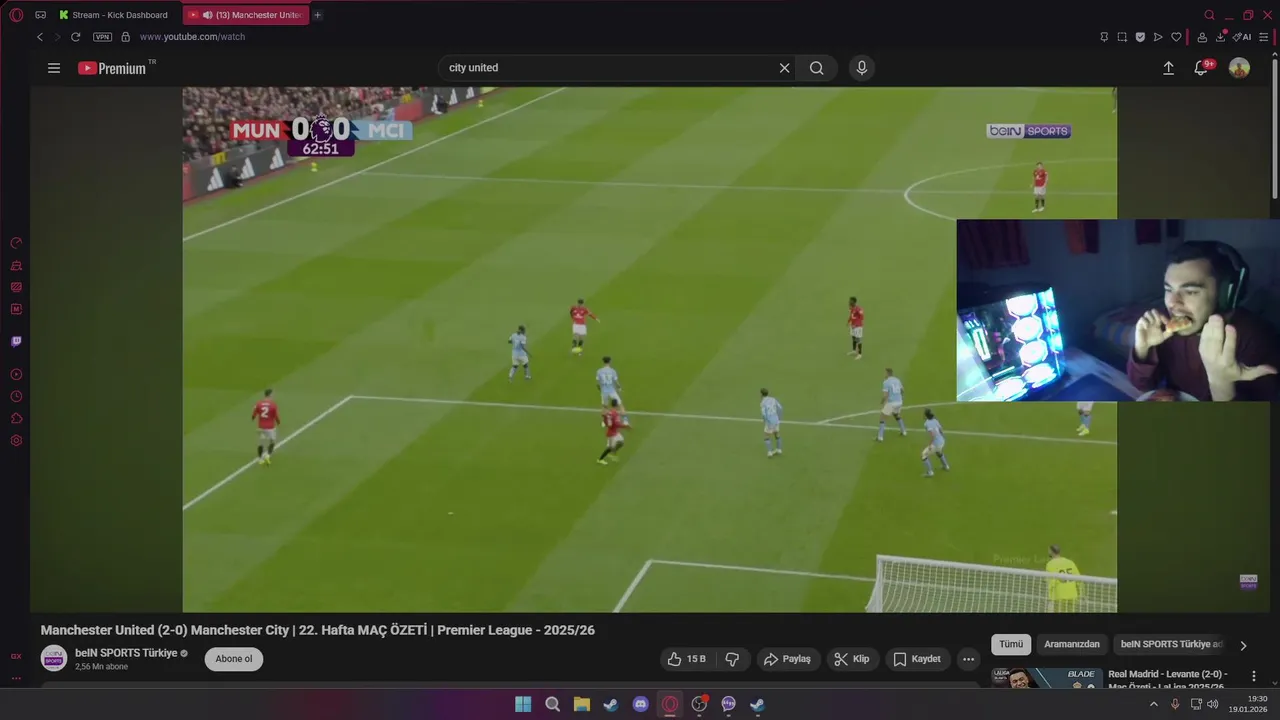Open options for Real Madrid video

[1254, 676]
